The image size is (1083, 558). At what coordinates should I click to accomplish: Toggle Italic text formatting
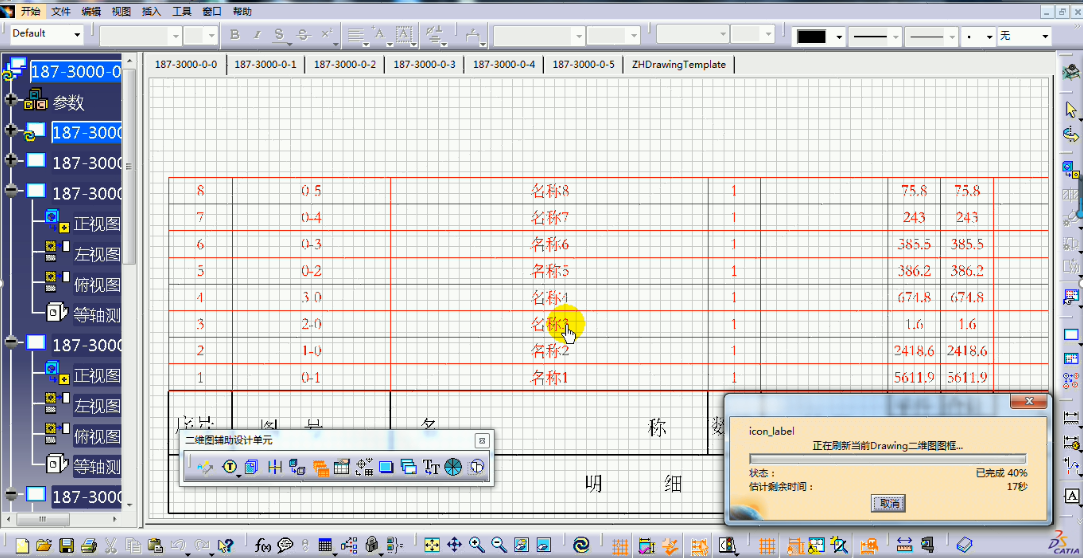pos(258,35)
